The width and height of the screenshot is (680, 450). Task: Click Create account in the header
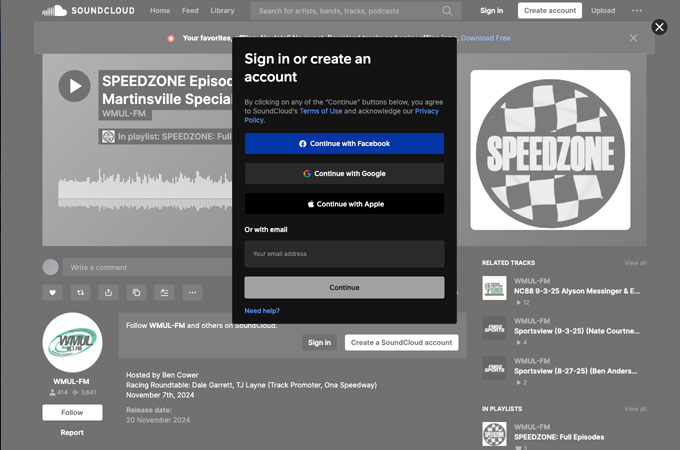550,10
